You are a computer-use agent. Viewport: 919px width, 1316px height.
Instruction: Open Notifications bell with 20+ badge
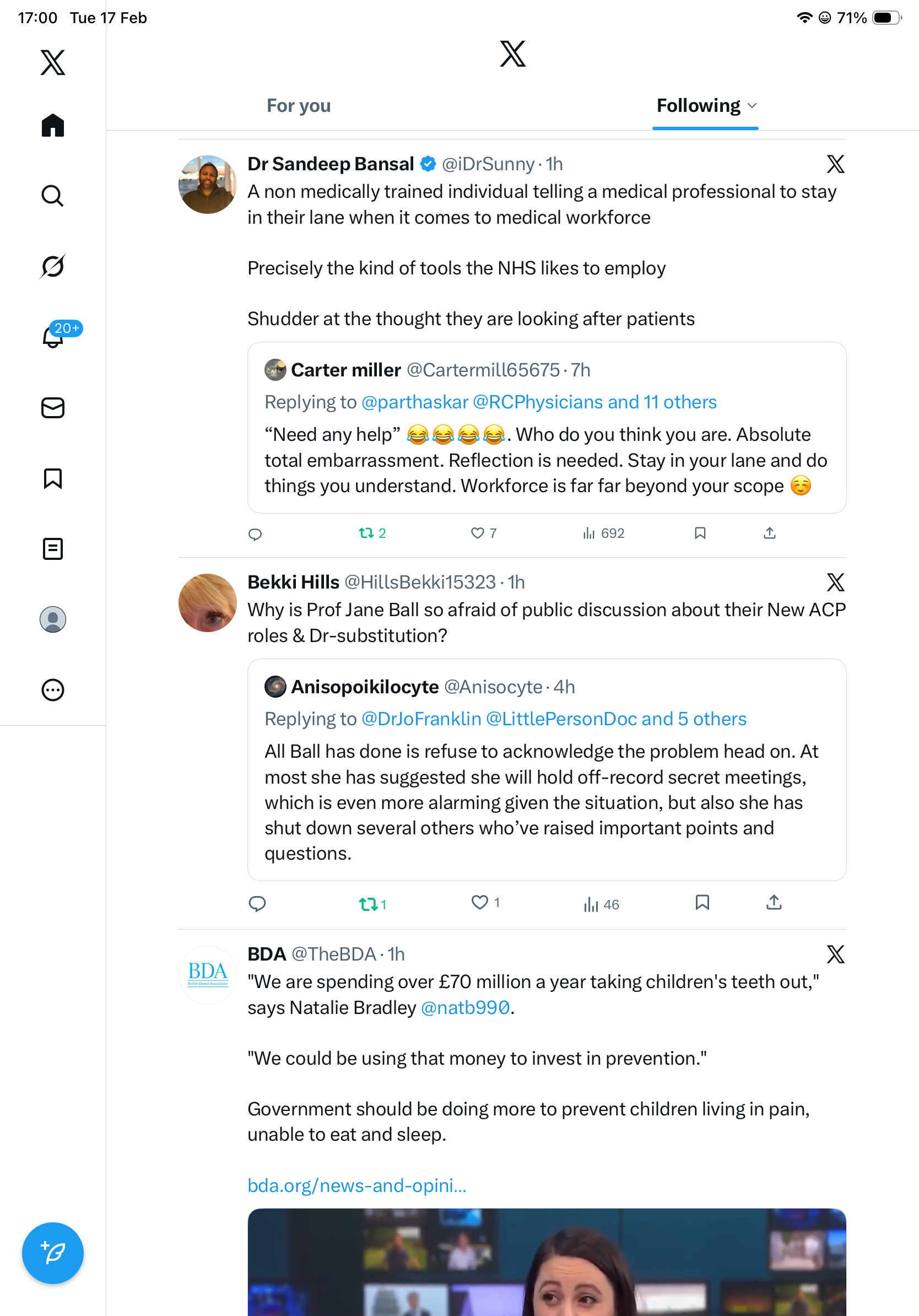point(54,337)
